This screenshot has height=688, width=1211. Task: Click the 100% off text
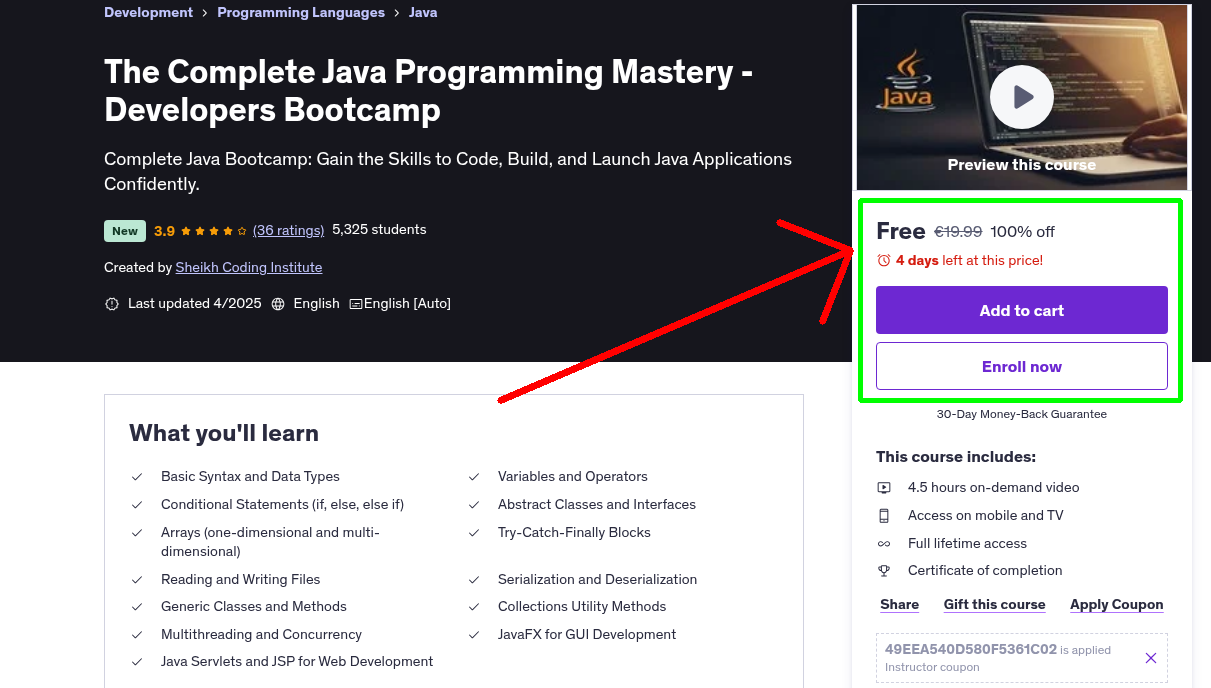coord(1022,232)
